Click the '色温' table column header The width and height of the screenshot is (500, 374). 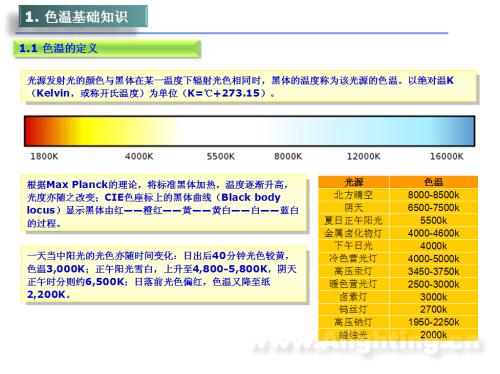point(433,182)
